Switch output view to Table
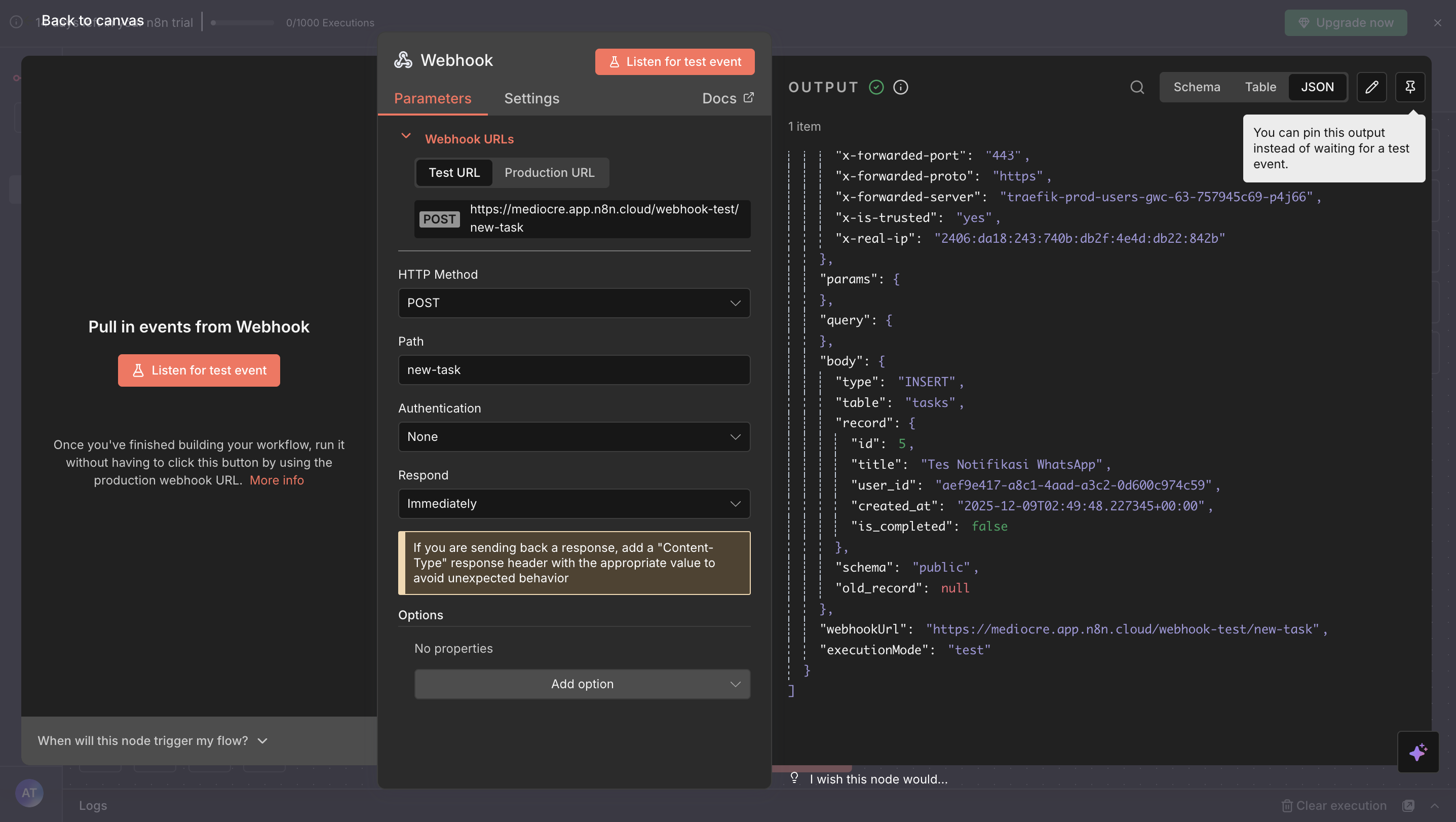This screenshot has width=1456, height=822. pos(1260,87)
